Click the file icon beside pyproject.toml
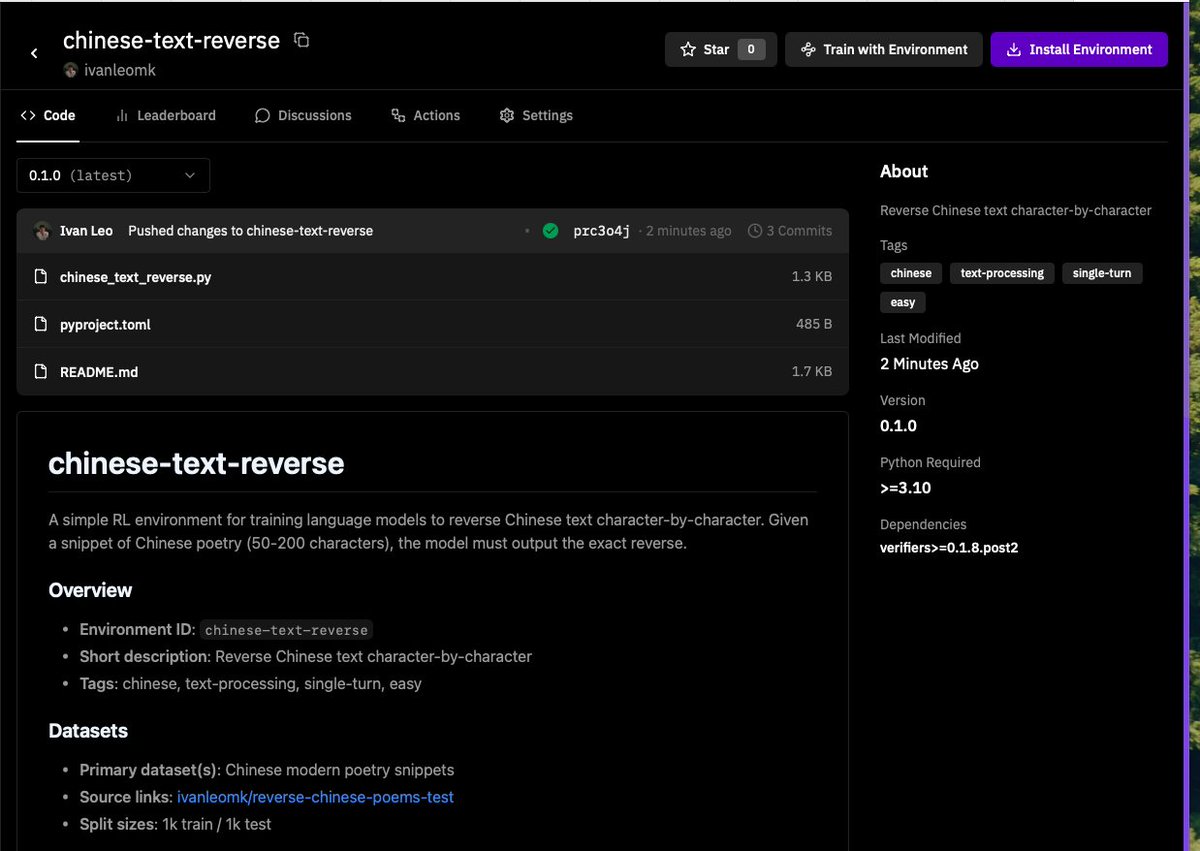The width and height of the screenshot is (1200, 851). coord(41,324)
